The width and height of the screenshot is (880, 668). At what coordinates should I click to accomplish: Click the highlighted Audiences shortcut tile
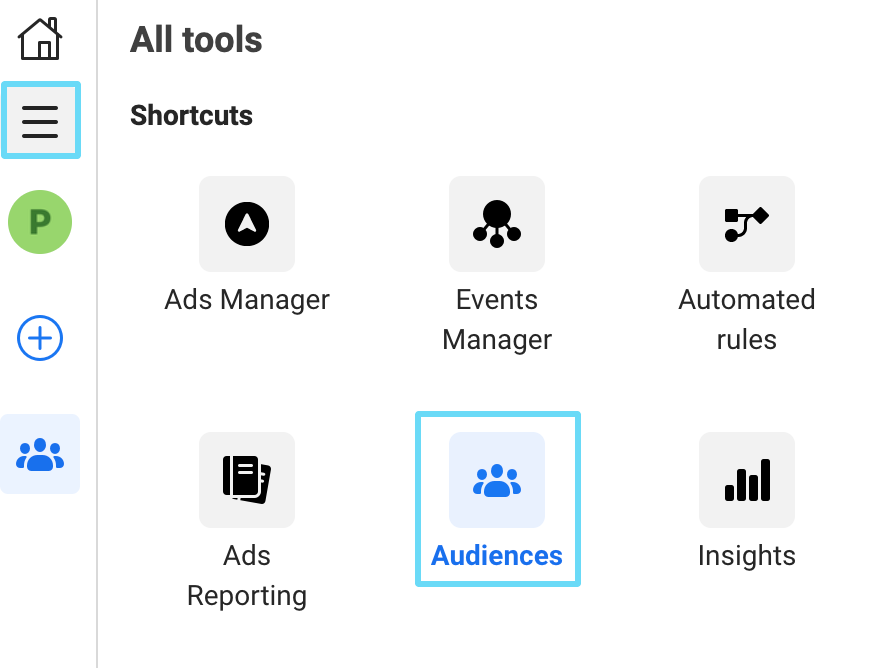click(x=497, y=498)
